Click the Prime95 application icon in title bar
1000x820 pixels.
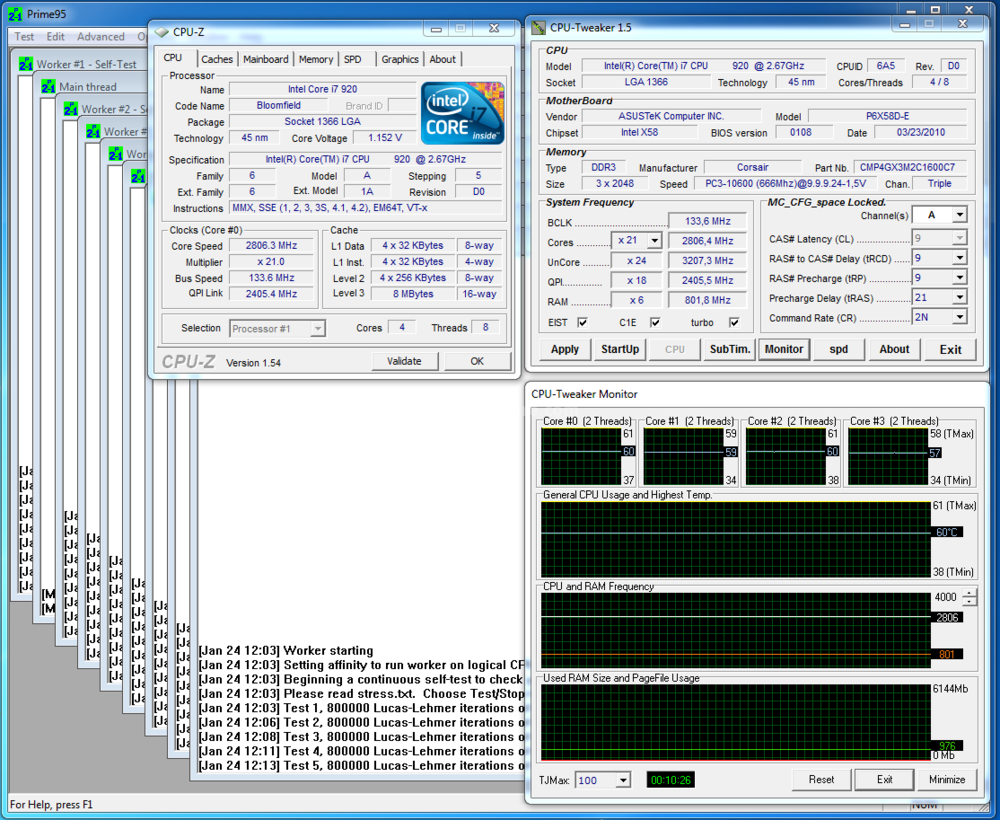pyautogui.click(x=15, y=14)
